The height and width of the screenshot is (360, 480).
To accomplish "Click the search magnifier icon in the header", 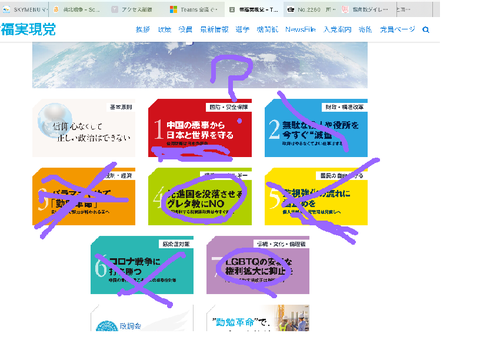I will coord(426,30).
